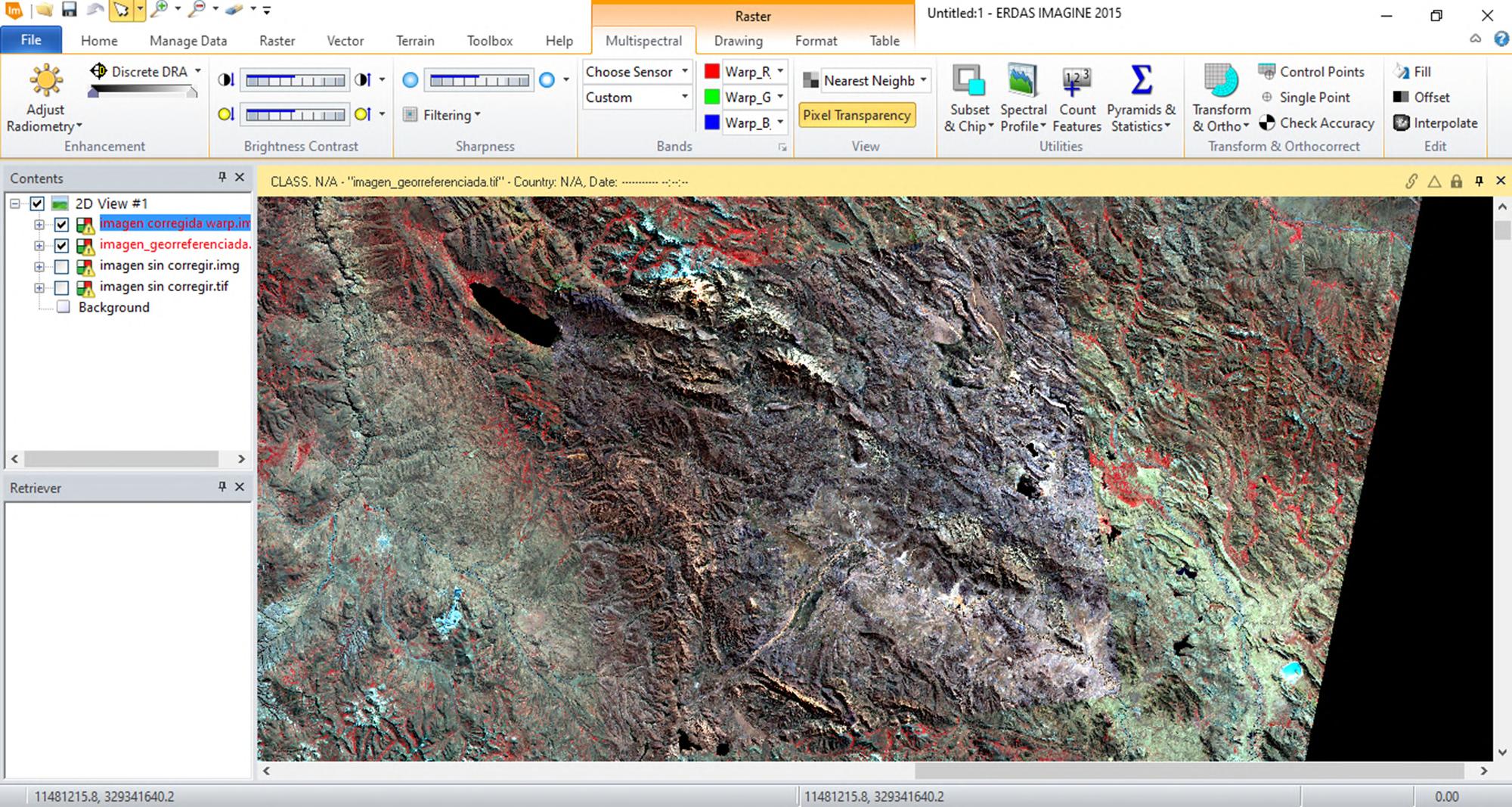Click the increase sharpness icon
Viewport: 1512px width, 807px height.
547,80
